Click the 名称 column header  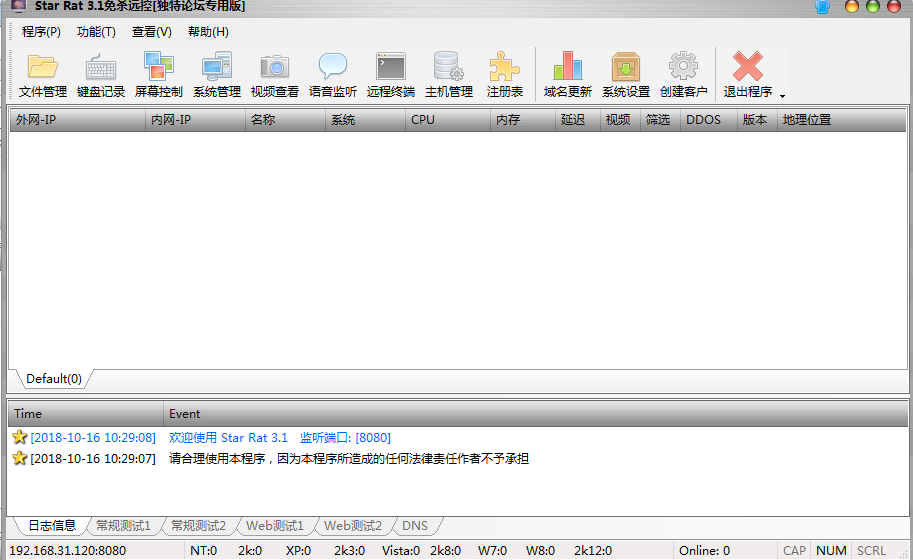pos(285,120)
